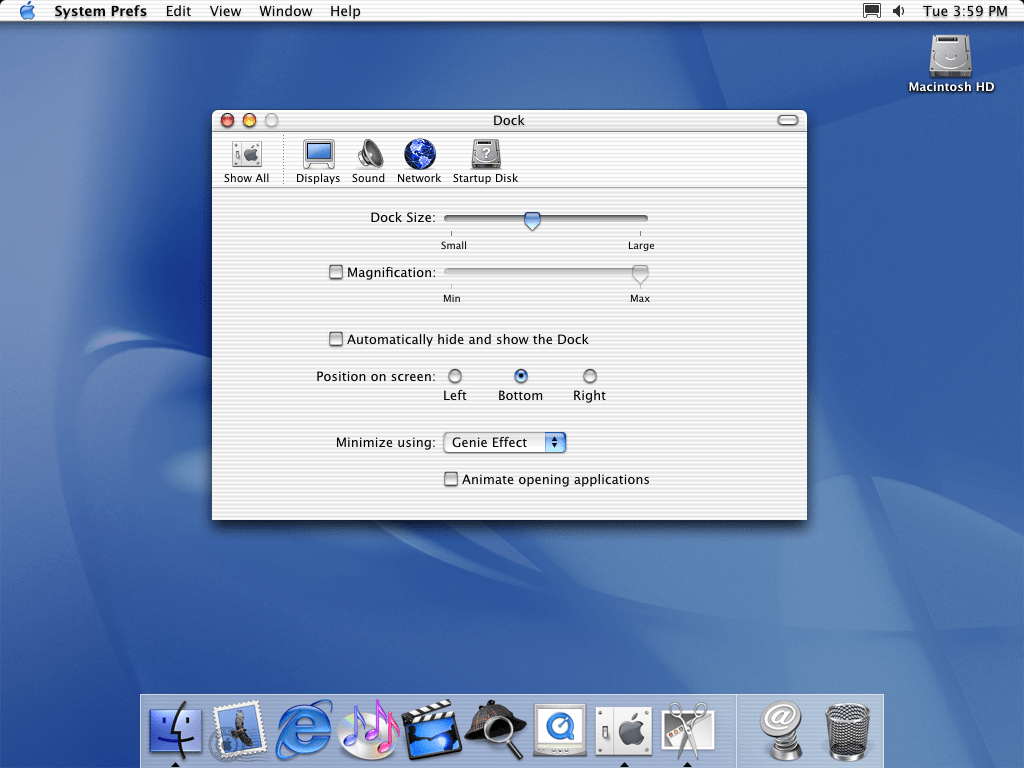Select Left dock position radio button
1024x768 pixels.
(455, 376)
